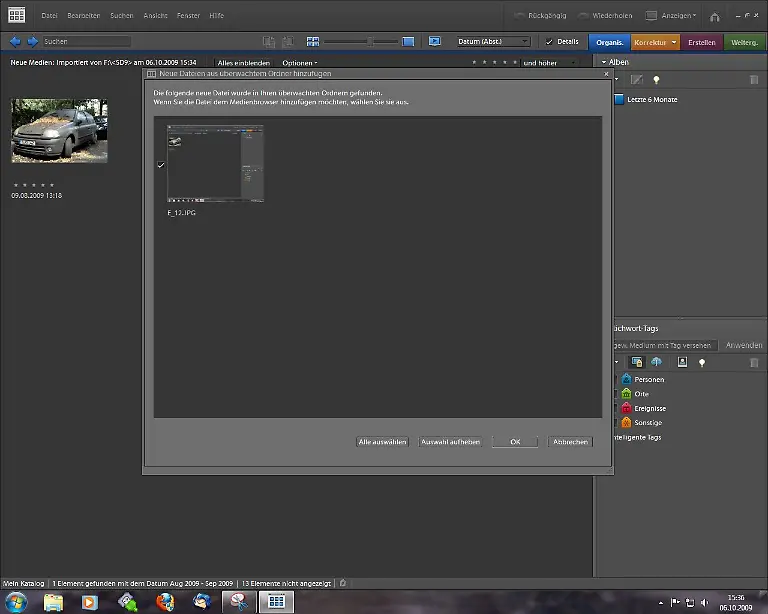Uncheck the F_12.JPG file checkmark
Image resolution: width=768 pixels, height=614 pixels.
(x=160, y=165)
